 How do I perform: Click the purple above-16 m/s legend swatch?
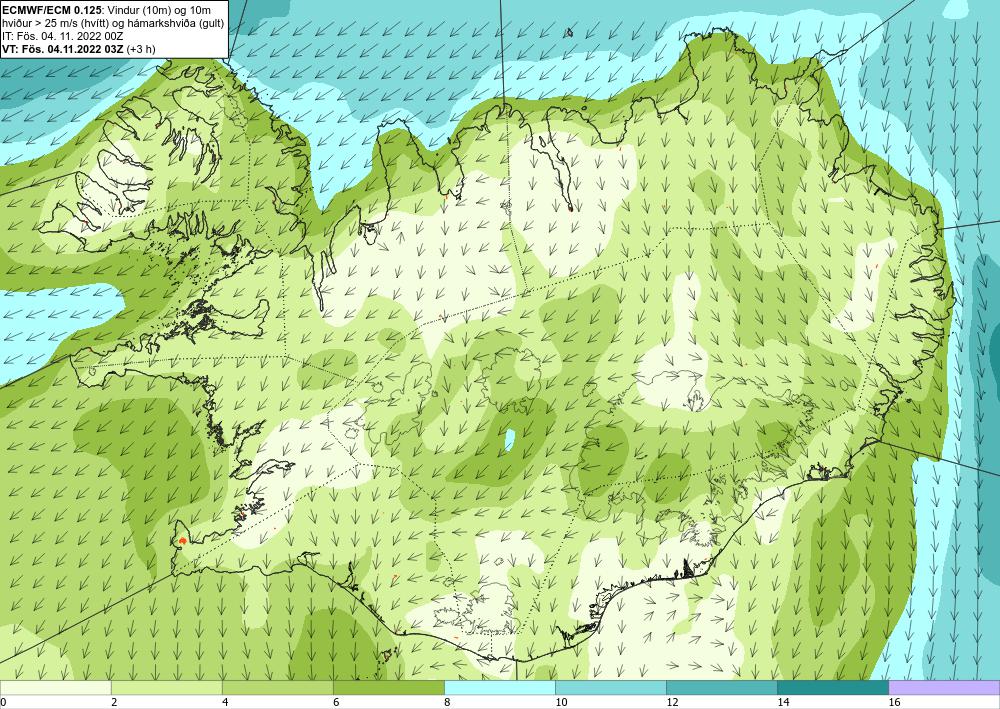coord(944,687)
